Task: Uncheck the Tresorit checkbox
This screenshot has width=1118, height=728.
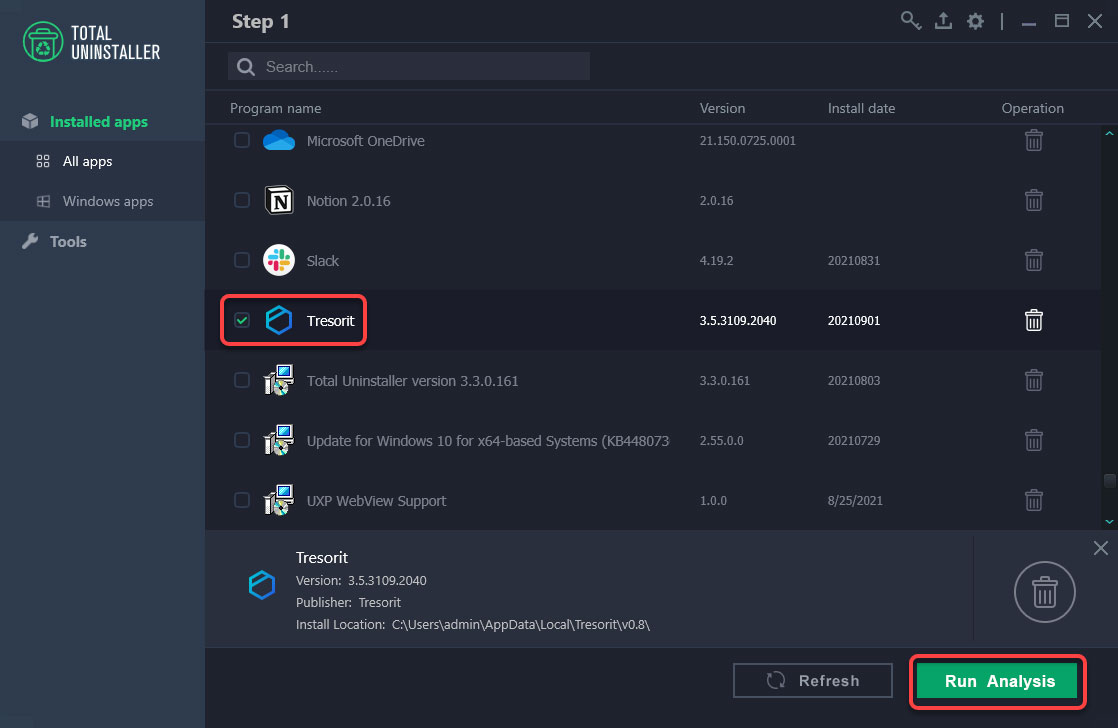Action: click(x=242, y=320)
